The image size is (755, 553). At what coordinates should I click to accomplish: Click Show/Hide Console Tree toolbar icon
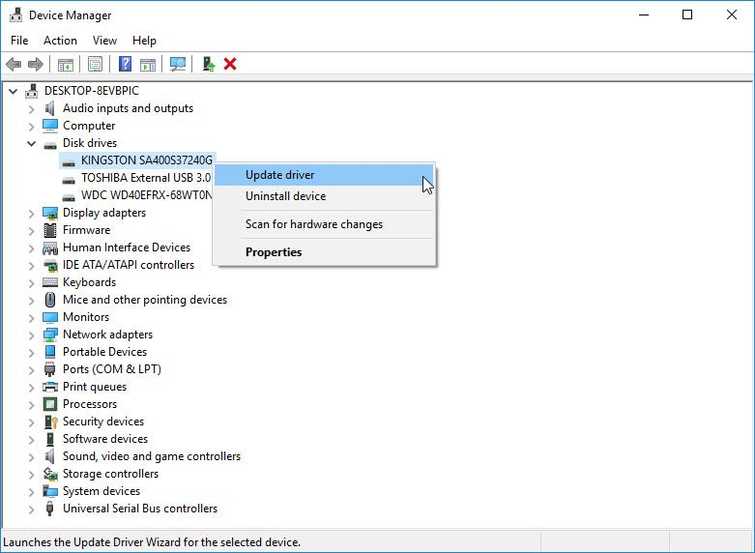65,64
